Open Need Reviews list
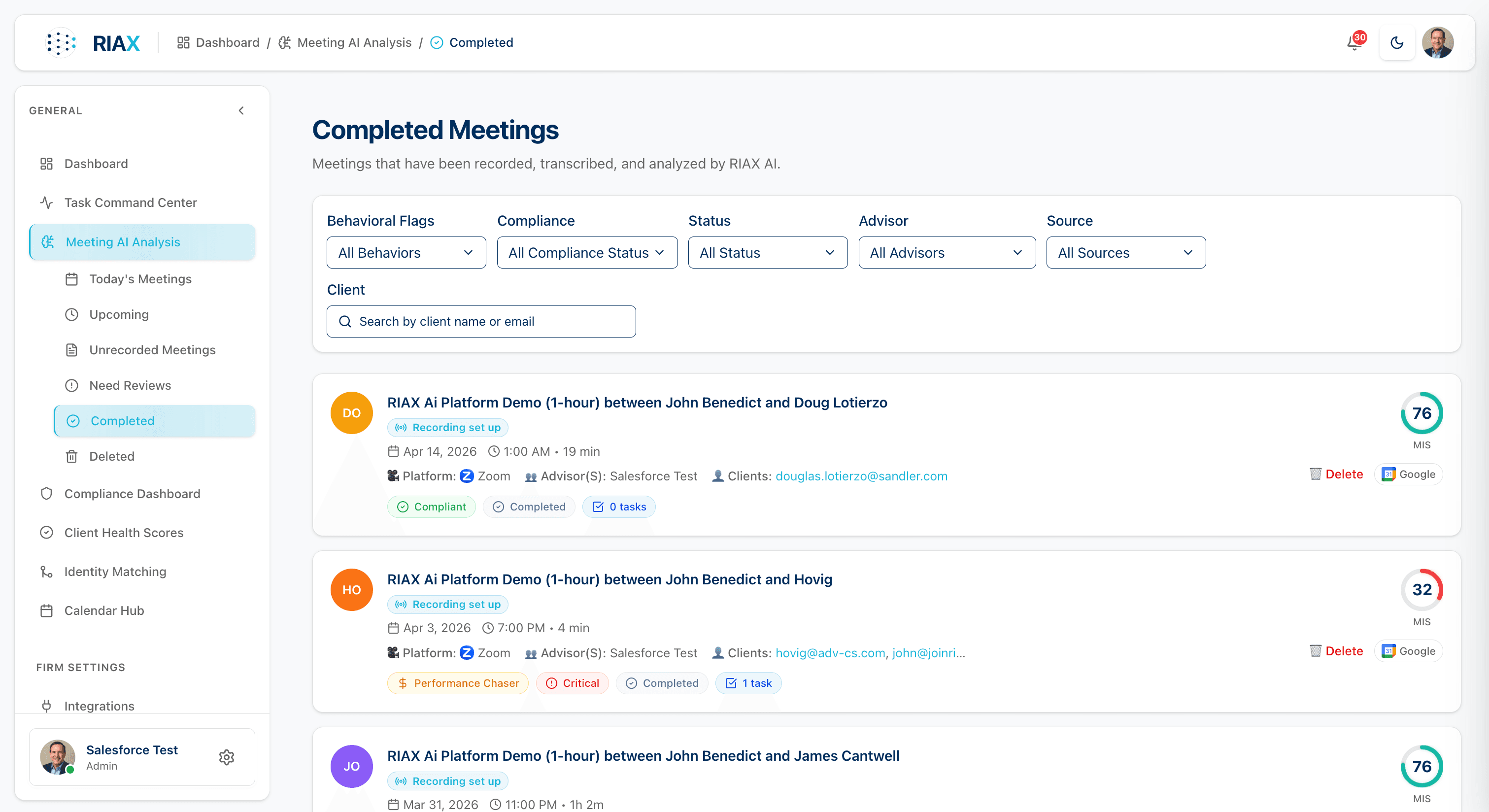 point(155,385)
